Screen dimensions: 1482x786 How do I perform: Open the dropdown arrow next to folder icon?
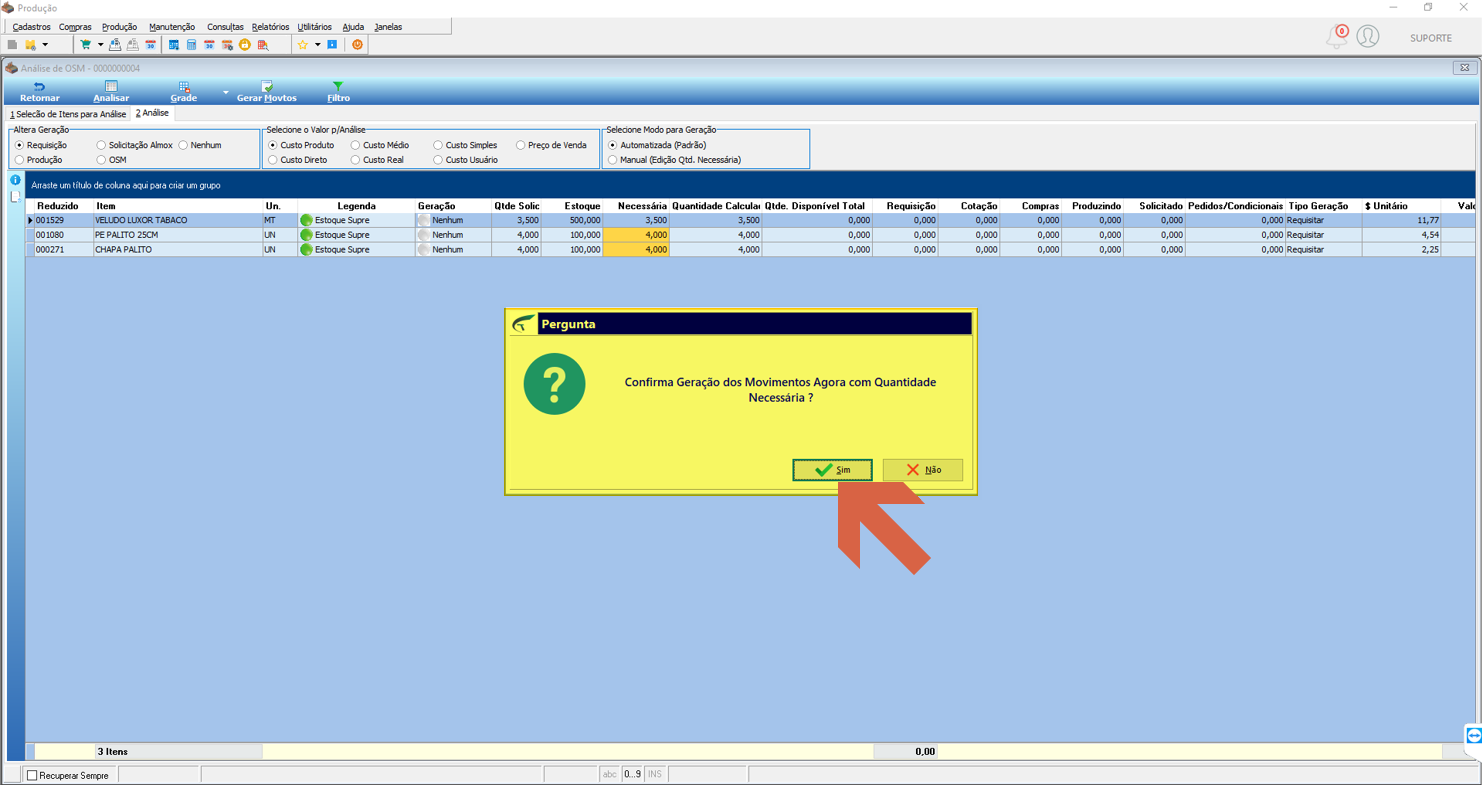[x=44, y=45]
